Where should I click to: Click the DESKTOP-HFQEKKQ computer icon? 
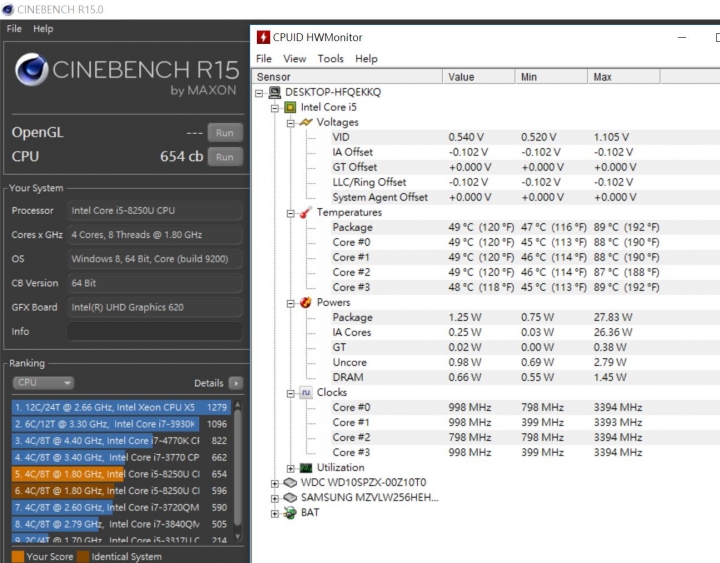pos(275,92)
